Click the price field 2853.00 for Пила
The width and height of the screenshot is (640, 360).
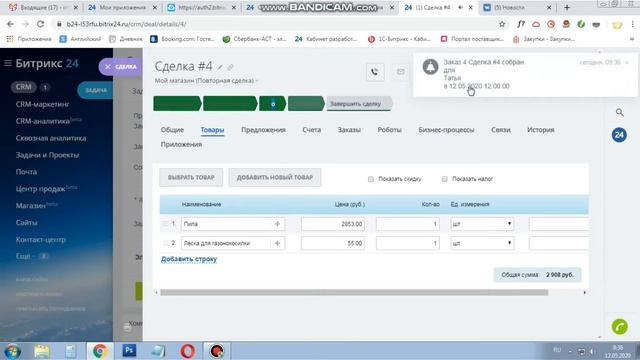pos(333,224)
